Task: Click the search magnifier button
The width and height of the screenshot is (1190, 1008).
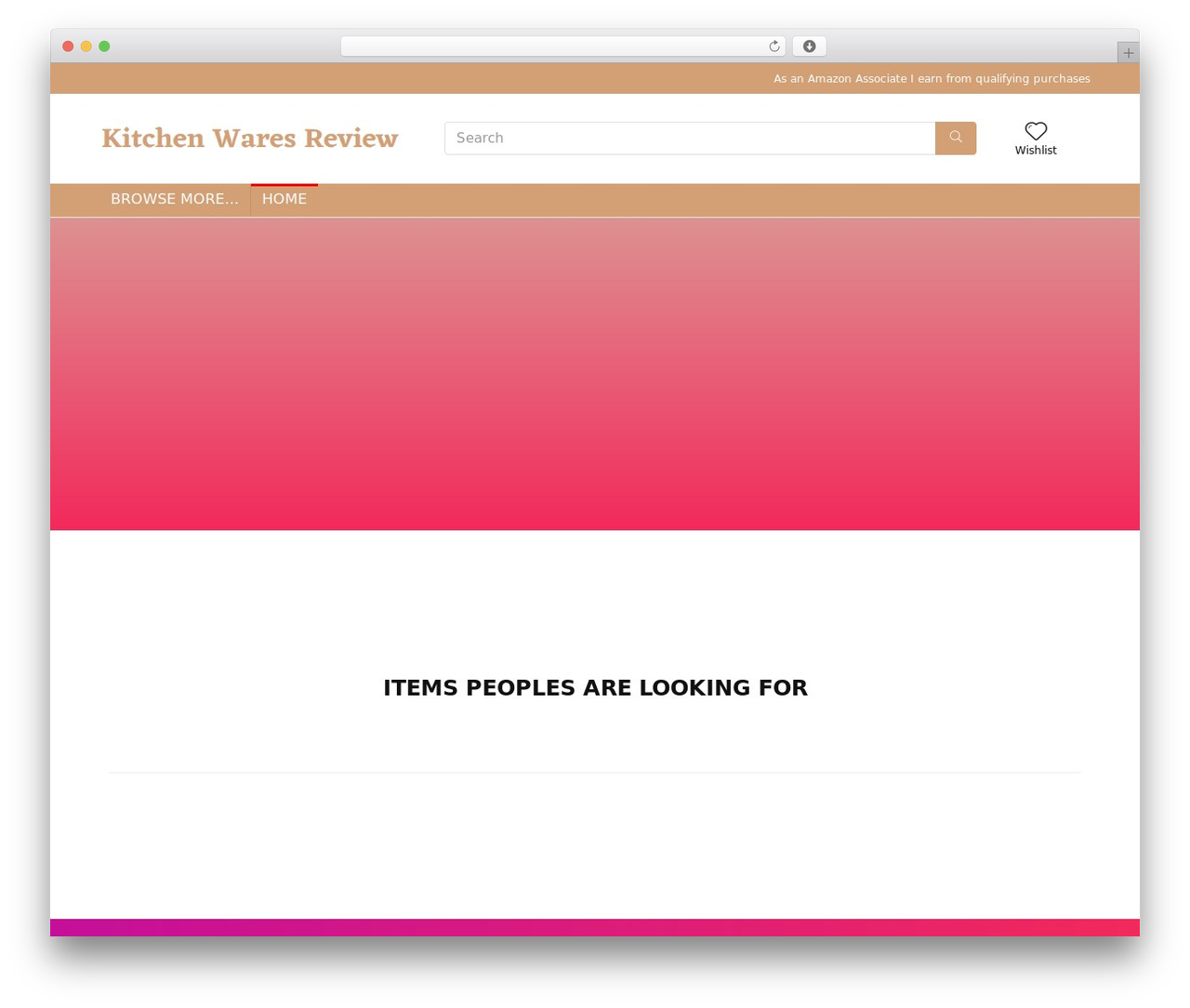Action: click(x=955, y=138)
